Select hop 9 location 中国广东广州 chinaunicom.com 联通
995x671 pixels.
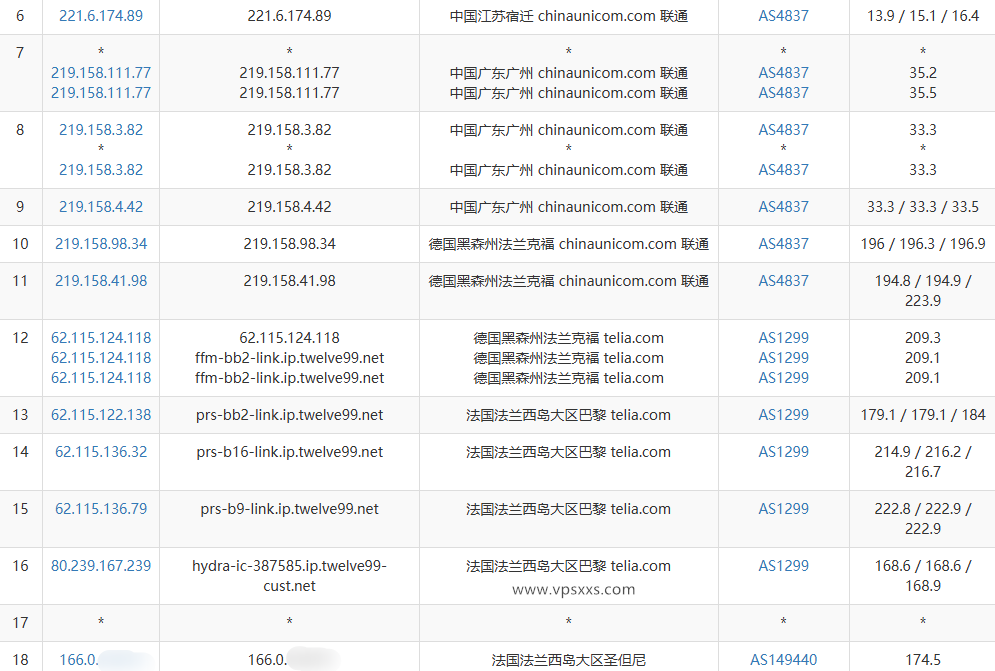pos(569,207)
